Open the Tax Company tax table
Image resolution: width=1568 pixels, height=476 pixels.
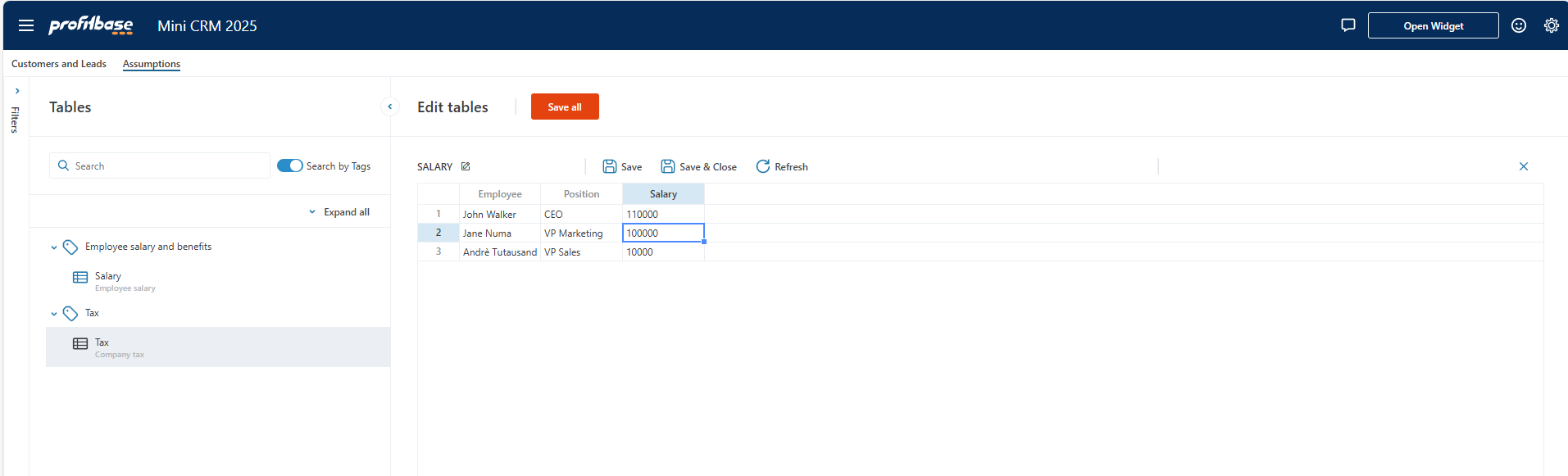coord(218,347)
